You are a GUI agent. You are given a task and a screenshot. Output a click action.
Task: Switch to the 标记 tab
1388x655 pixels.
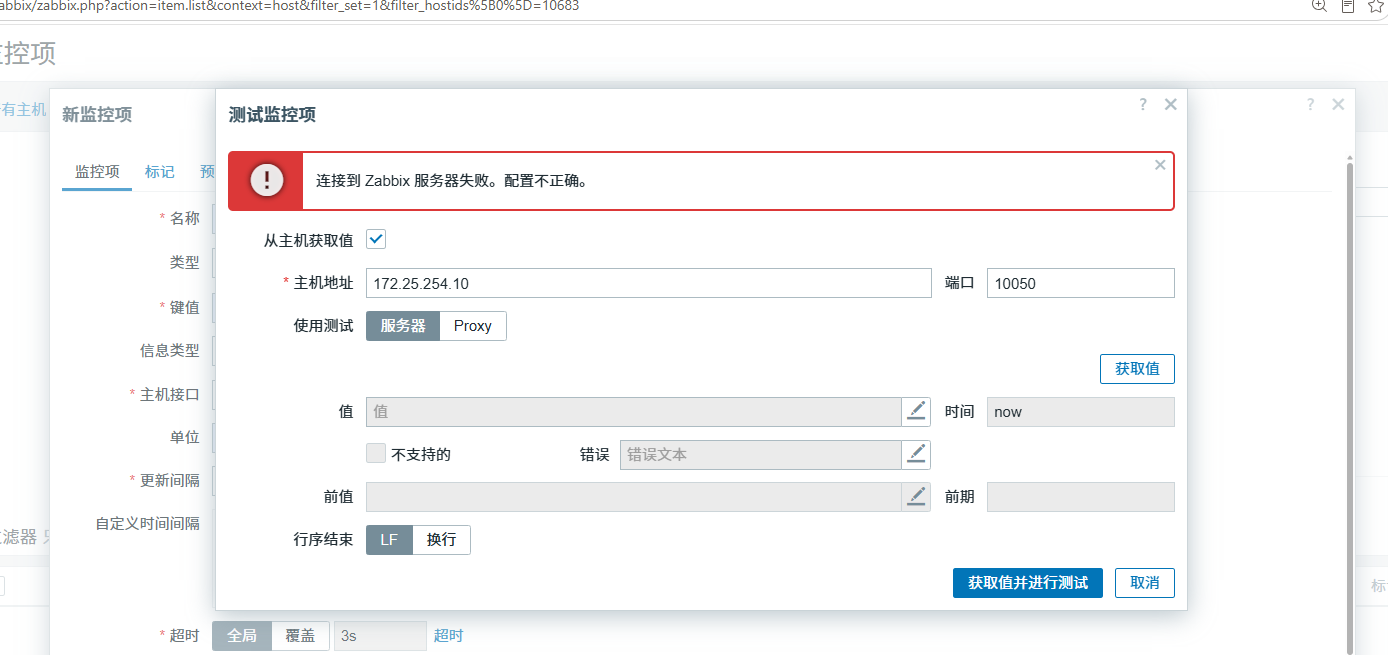160,172
